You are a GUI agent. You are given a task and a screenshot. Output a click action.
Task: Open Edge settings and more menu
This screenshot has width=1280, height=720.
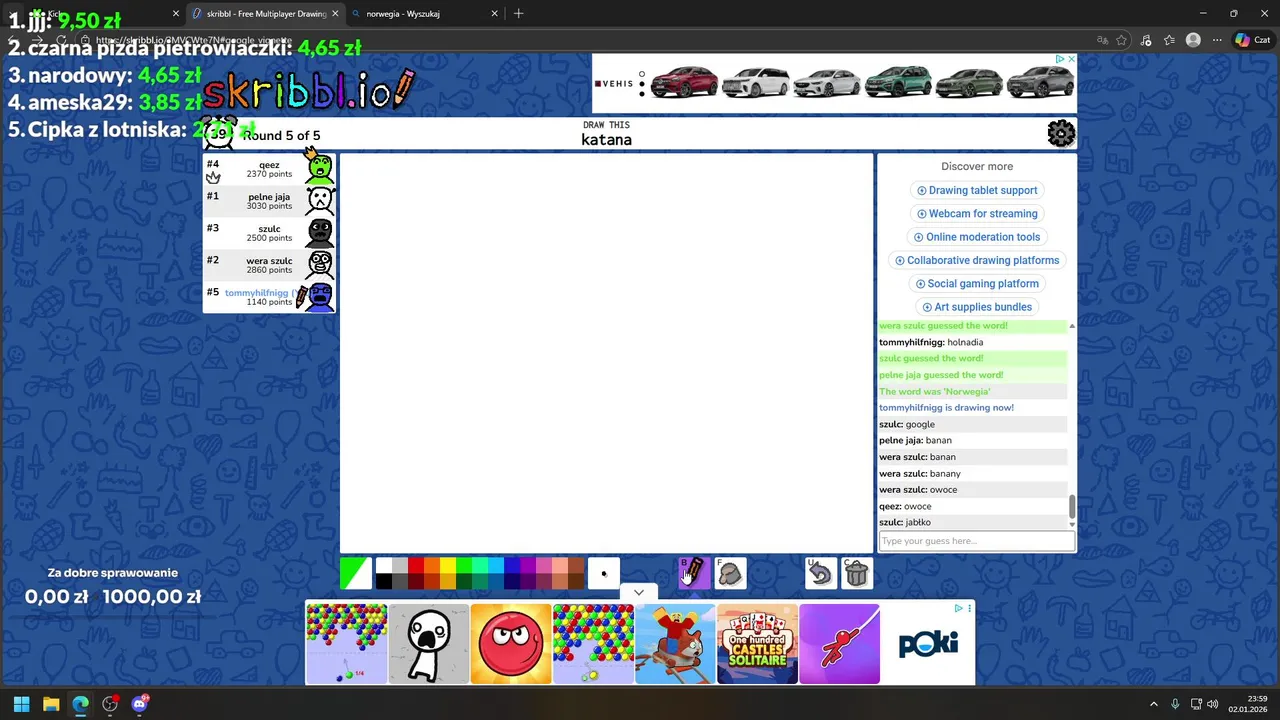click(x=1217, y=40)
